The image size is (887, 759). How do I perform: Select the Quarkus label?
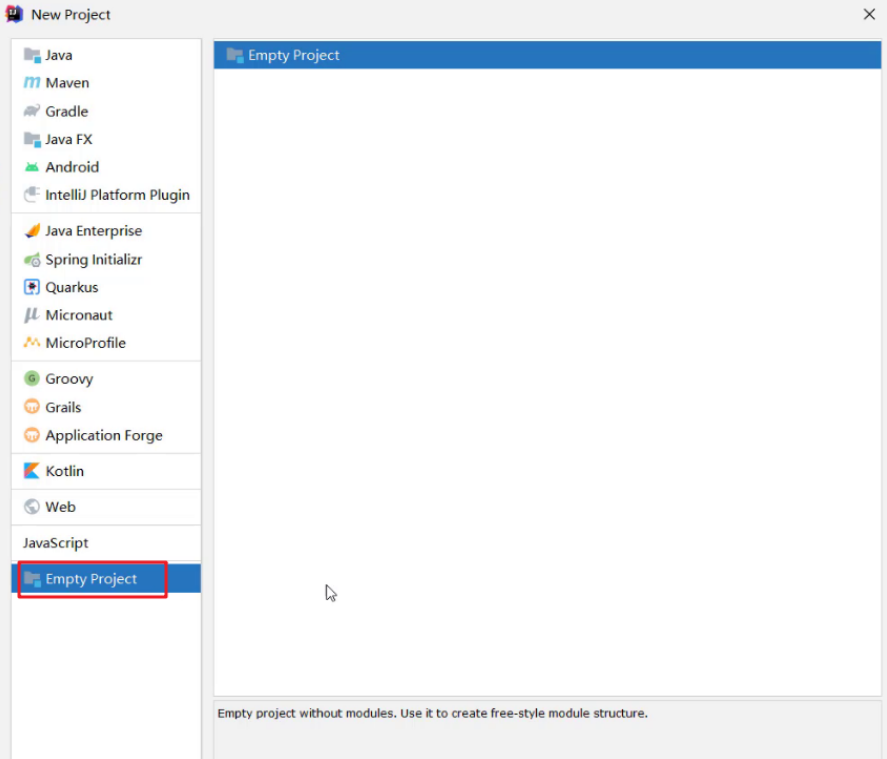tap(72, 287)
